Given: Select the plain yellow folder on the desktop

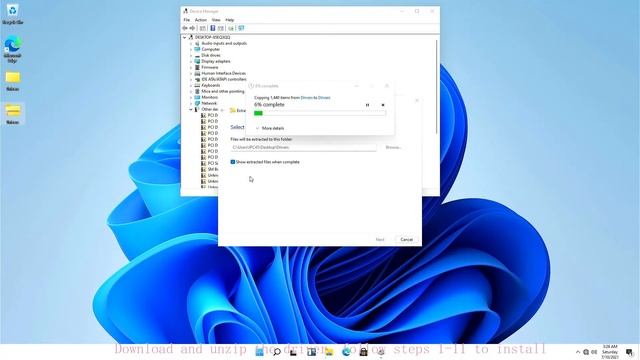Looking at the screenshot, I should tap(12, 81).
